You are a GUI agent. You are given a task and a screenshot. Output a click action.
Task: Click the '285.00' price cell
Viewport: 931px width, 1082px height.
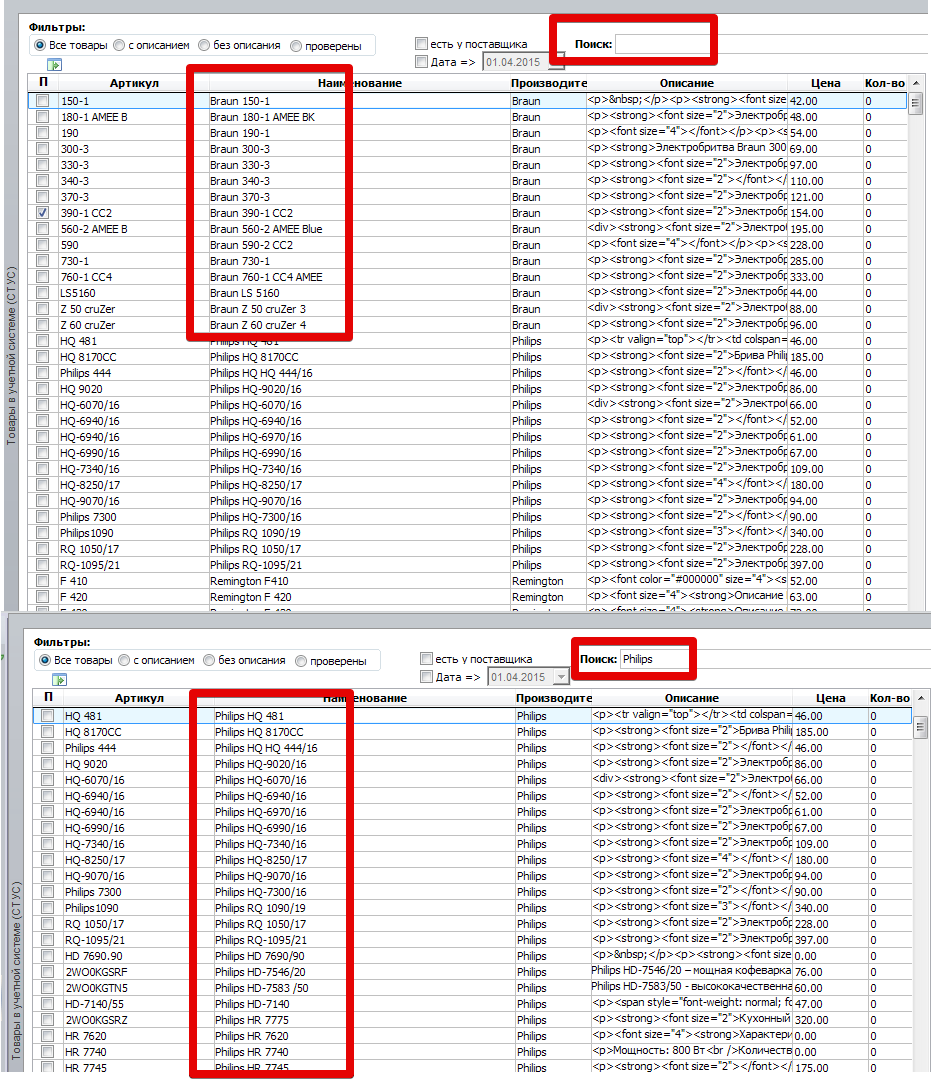pyautogui.click(x=825, y=261)
